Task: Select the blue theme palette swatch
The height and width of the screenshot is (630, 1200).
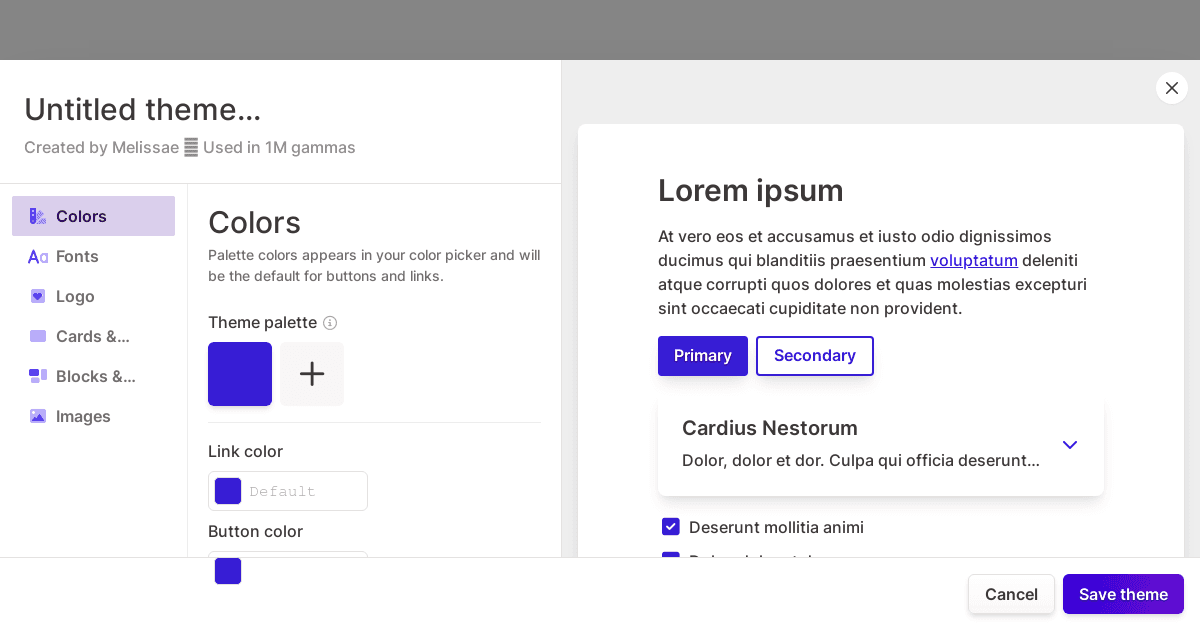Action: coord(240,374)
